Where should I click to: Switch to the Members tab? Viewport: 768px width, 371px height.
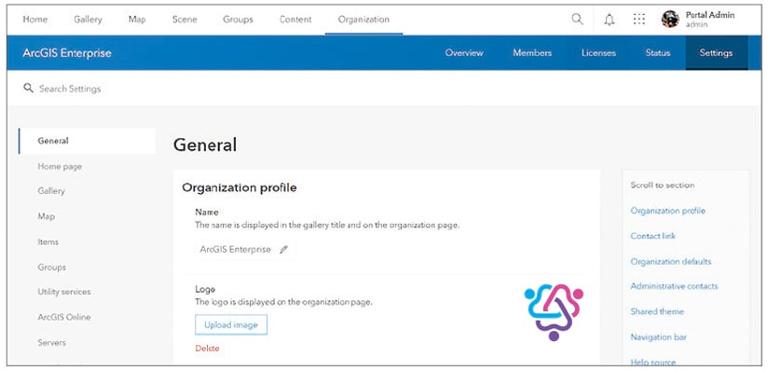click(x=532, y=53)
